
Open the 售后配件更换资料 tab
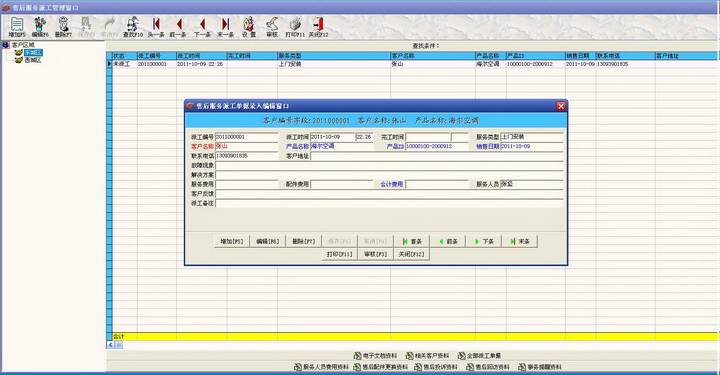coord(381,367)
